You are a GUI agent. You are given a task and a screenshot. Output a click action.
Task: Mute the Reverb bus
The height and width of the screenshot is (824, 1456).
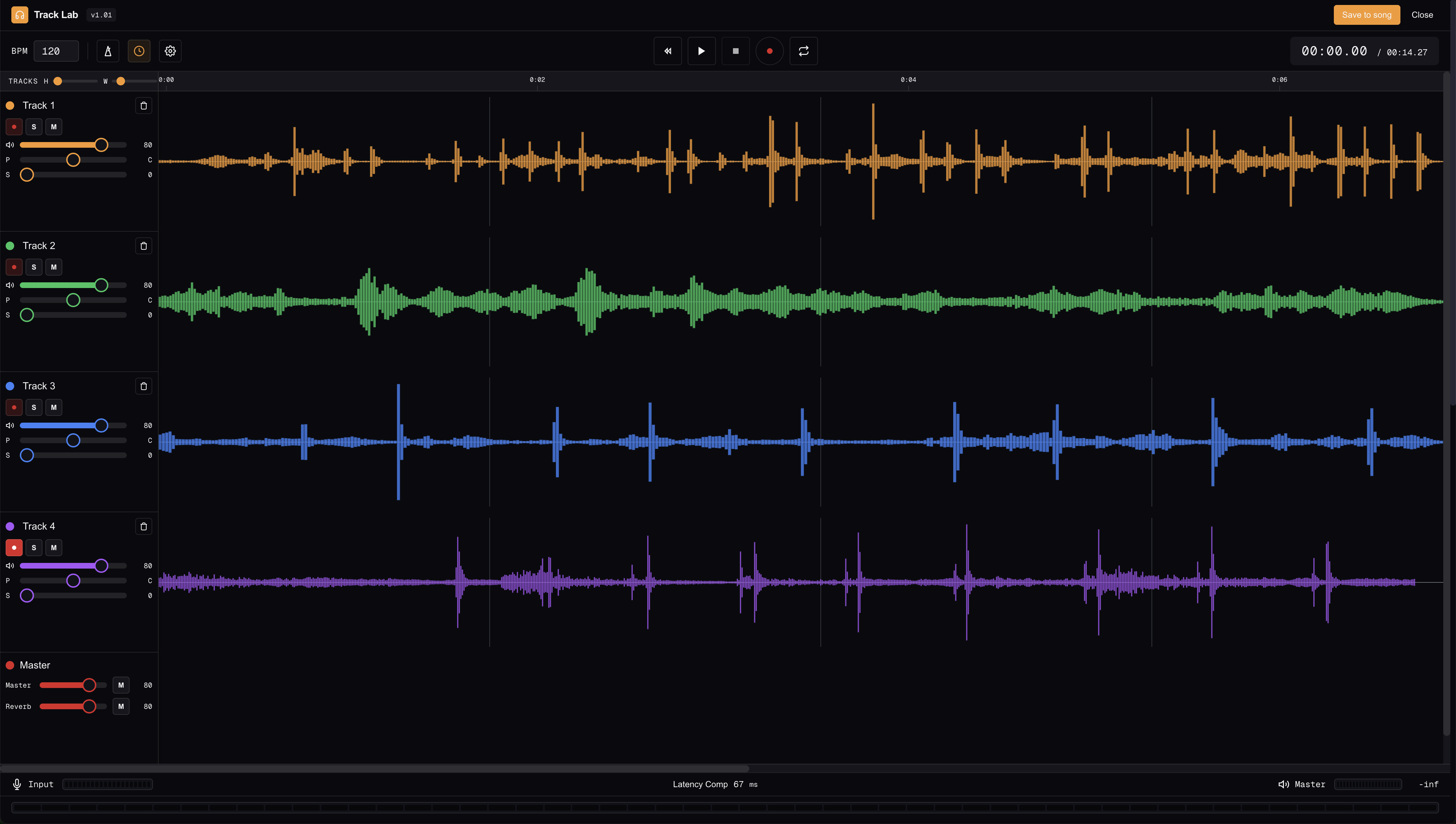click(x=121, y=706)
